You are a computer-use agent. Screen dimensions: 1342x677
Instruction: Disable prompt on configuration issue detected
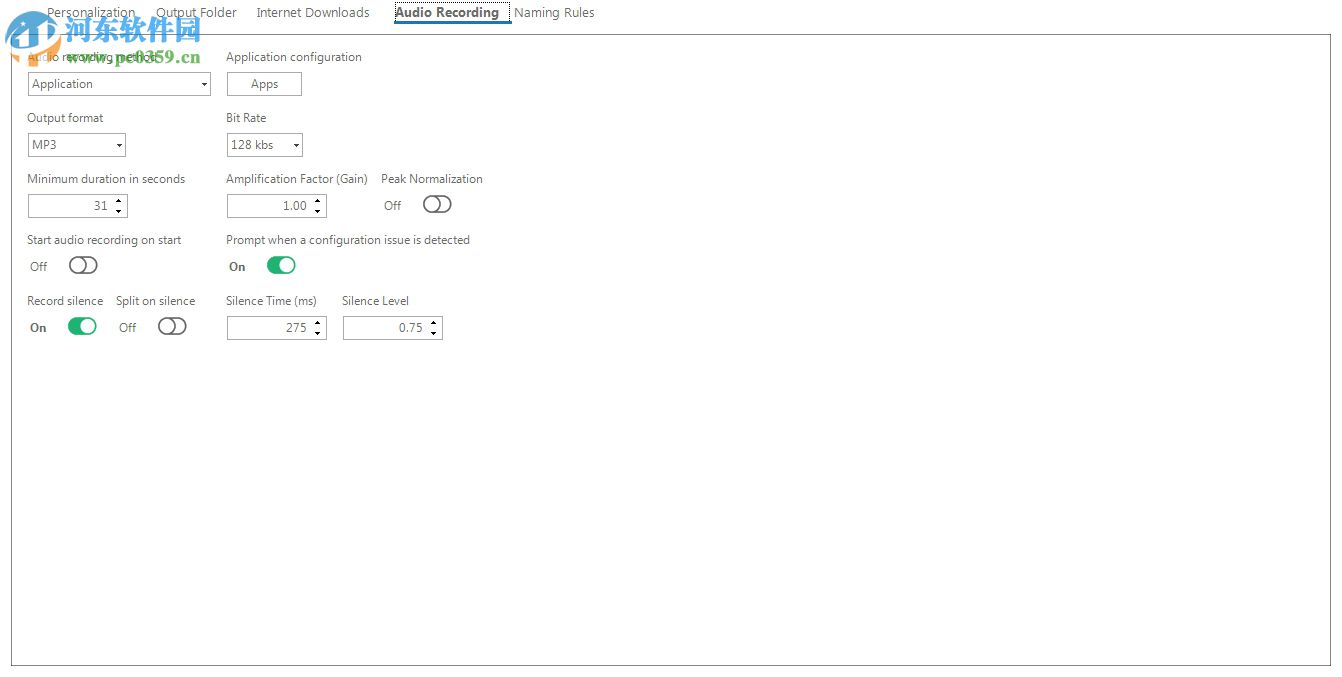[x=281, y=265]
